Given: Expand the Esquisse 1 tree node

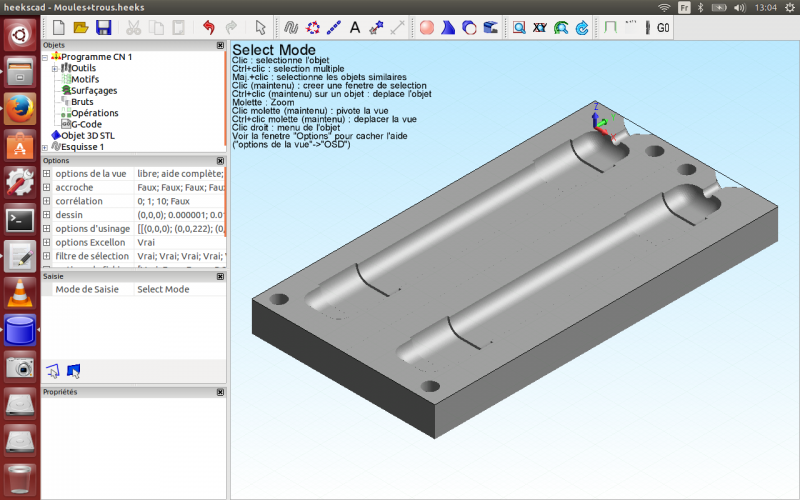Looking at the screenshot, I should [45, 147].
